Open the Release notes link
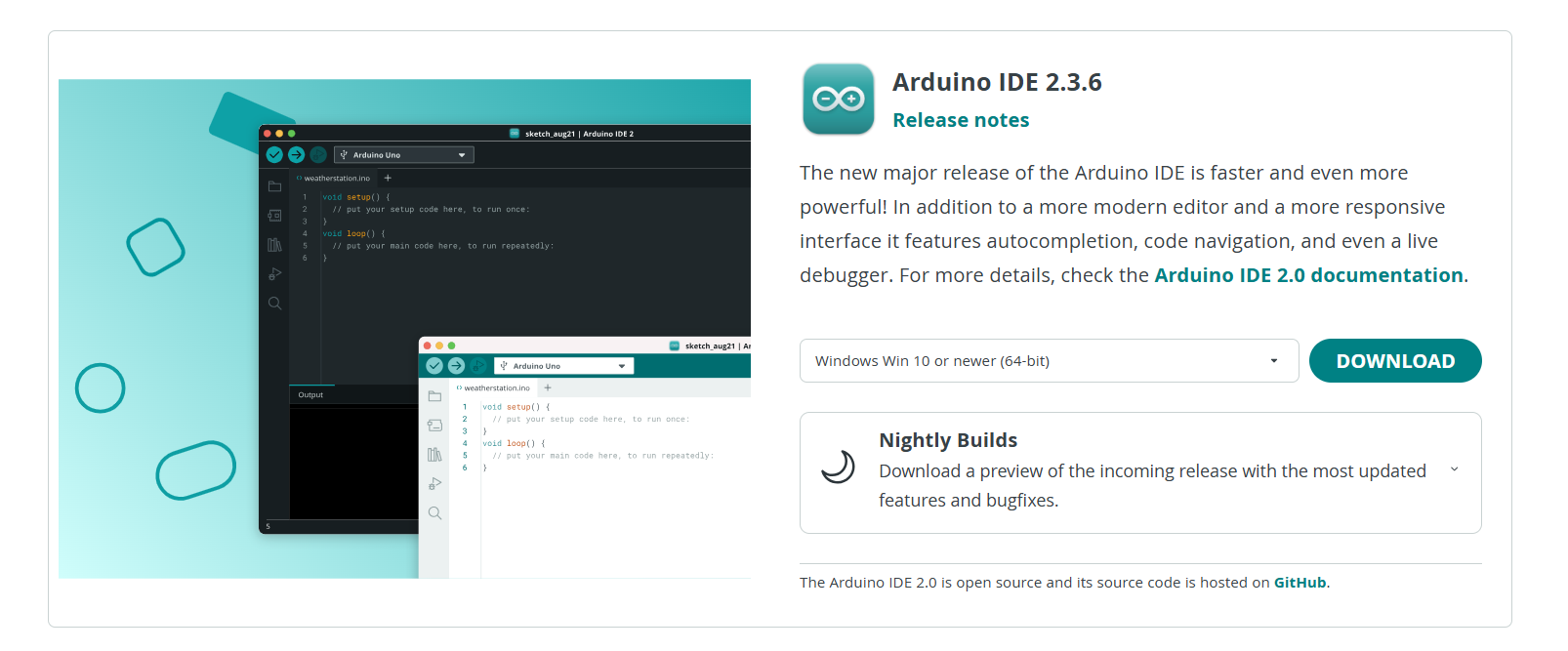Viewport: 1568px width, 651px height. [960, 120]
